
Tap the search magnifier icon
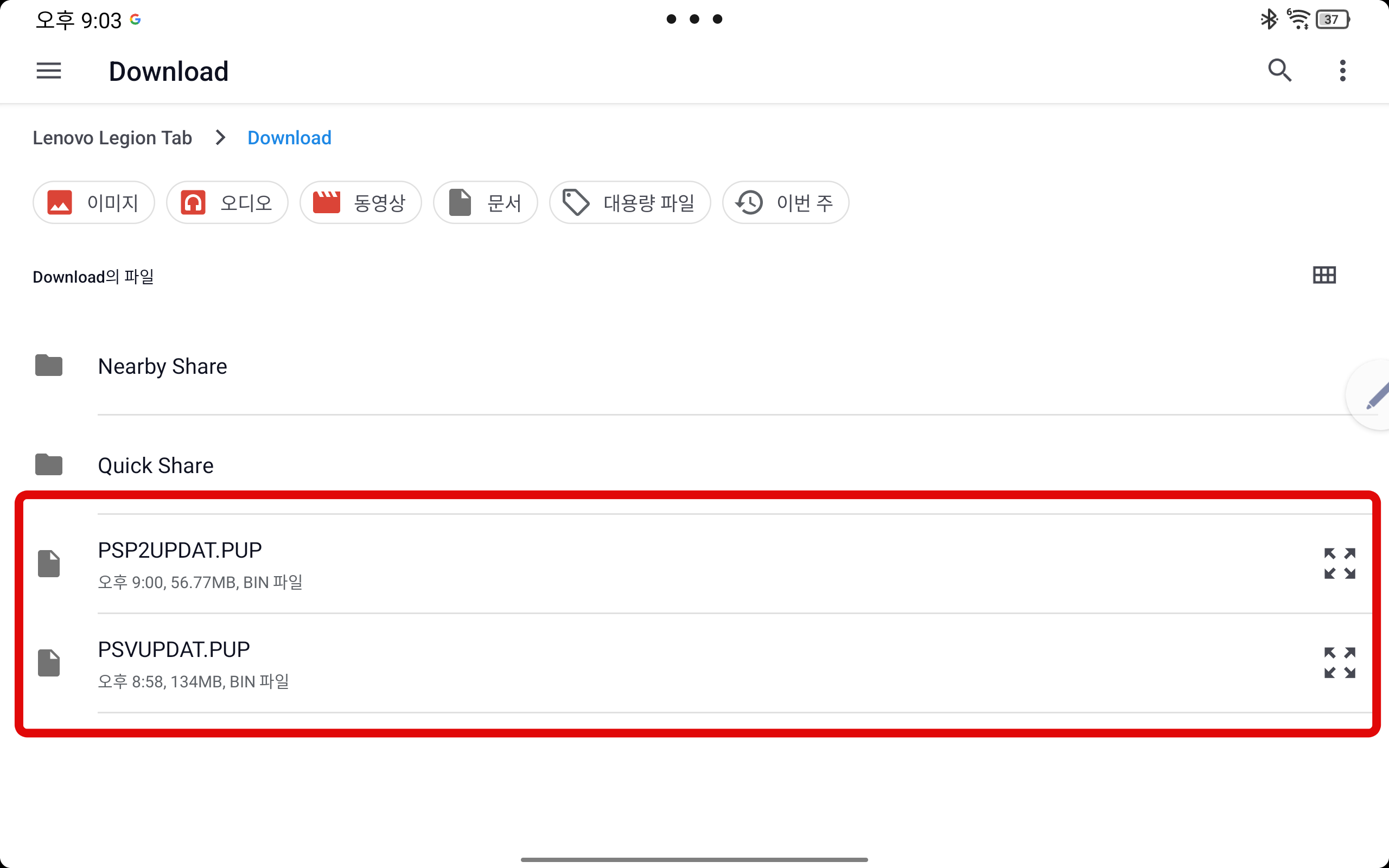[1279, 71]
